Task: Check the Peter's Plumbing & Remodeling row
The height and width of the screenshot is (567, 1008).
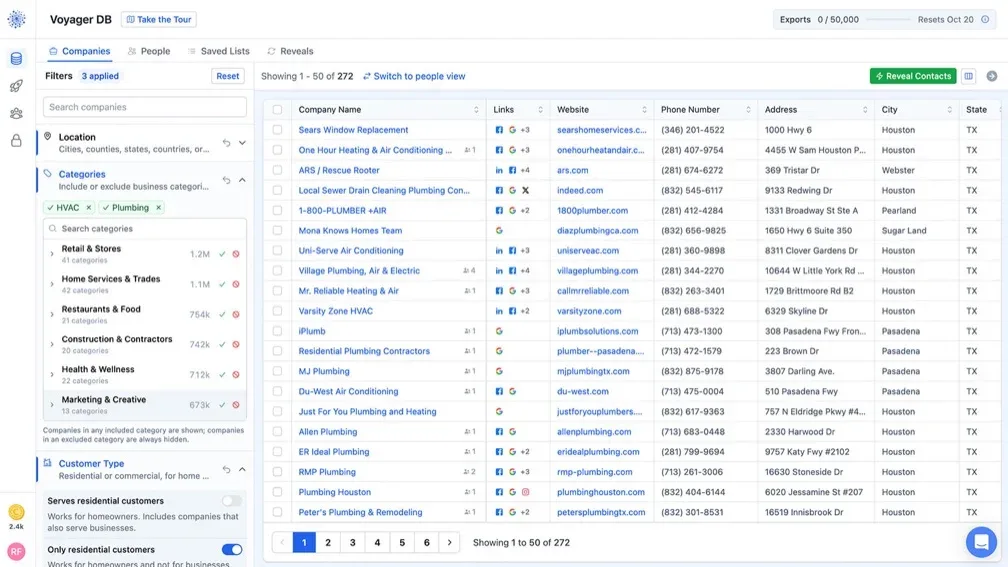Action: (277, 512)
